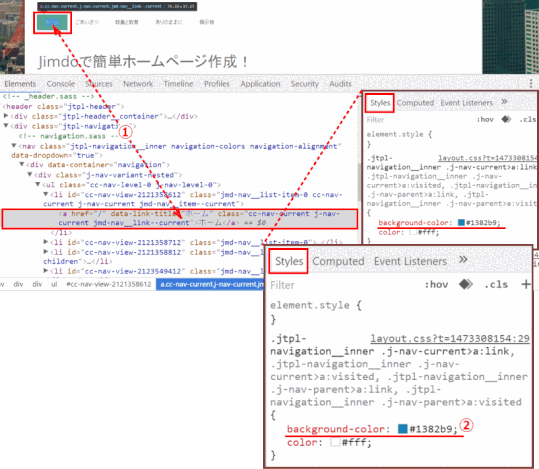Open the Timeline tab
The width and height of the screenshot is (539, 469).
[178, 84]
